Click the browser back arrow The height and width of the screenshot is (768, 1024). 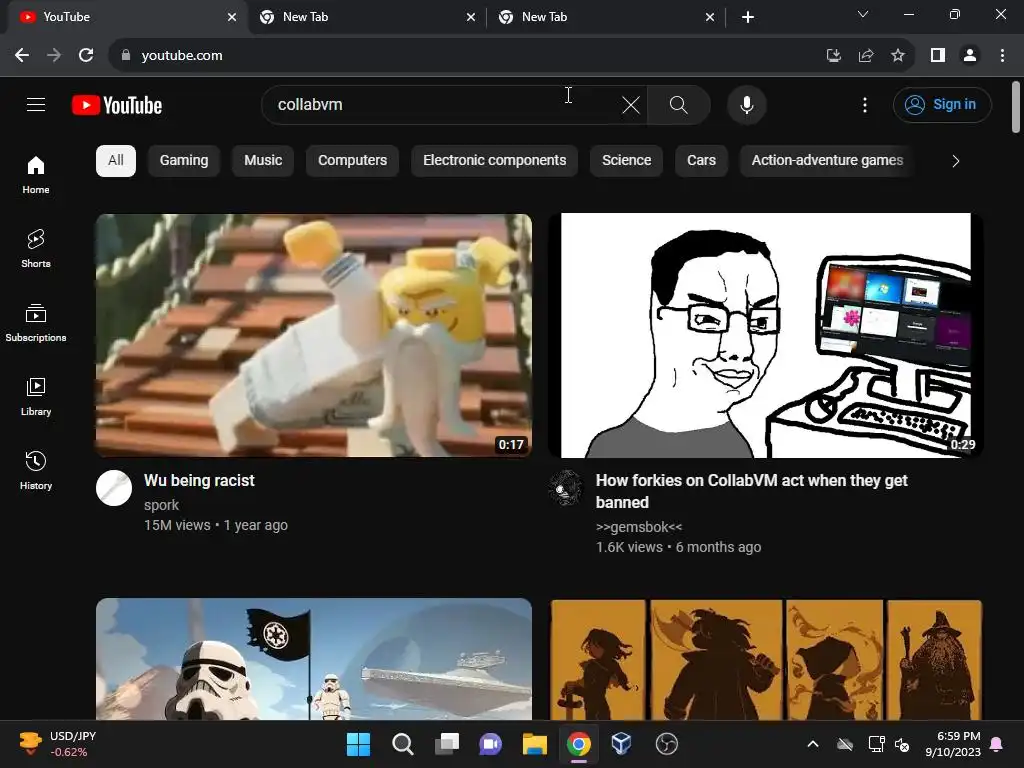22,56
